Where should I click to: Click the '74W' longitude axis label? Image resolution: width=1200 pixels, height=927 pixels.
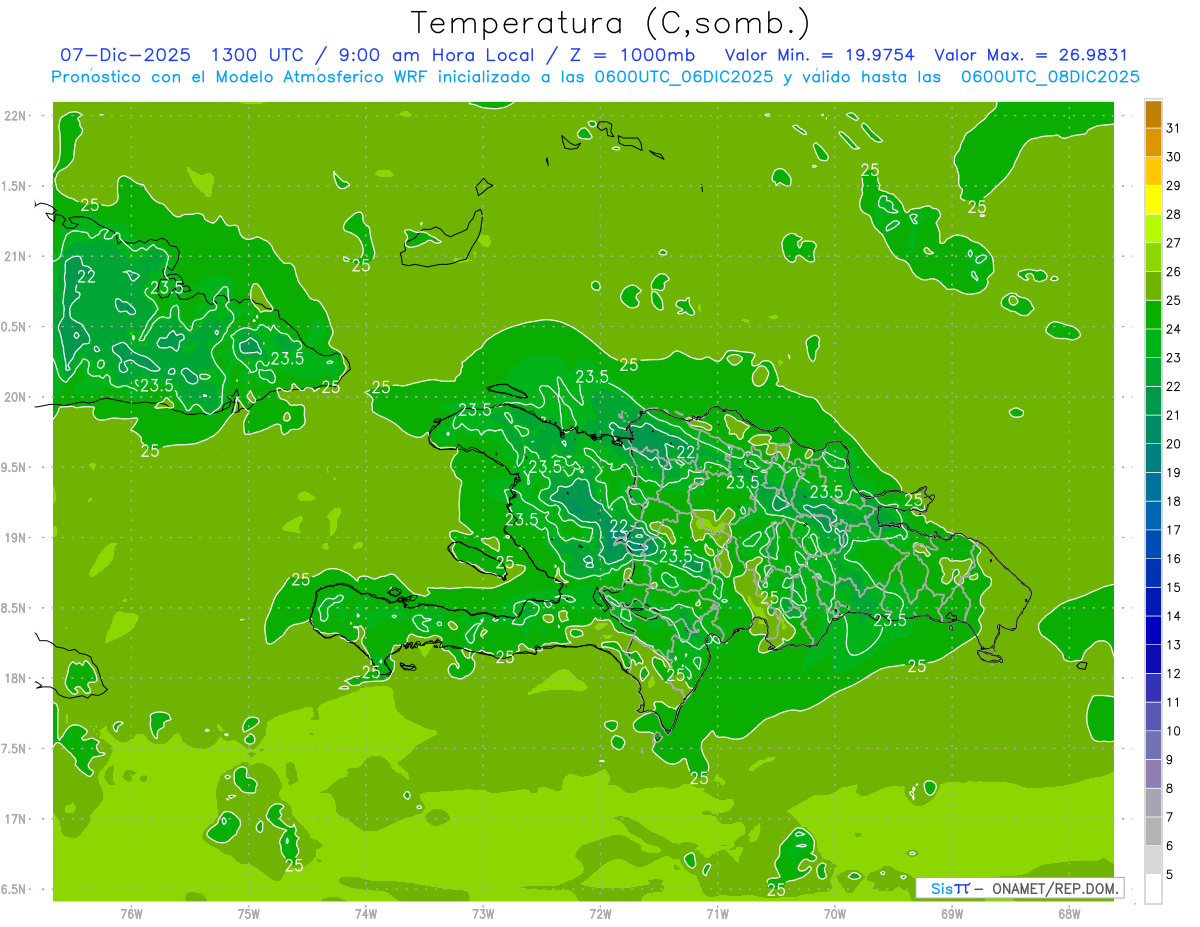point(366,913)
